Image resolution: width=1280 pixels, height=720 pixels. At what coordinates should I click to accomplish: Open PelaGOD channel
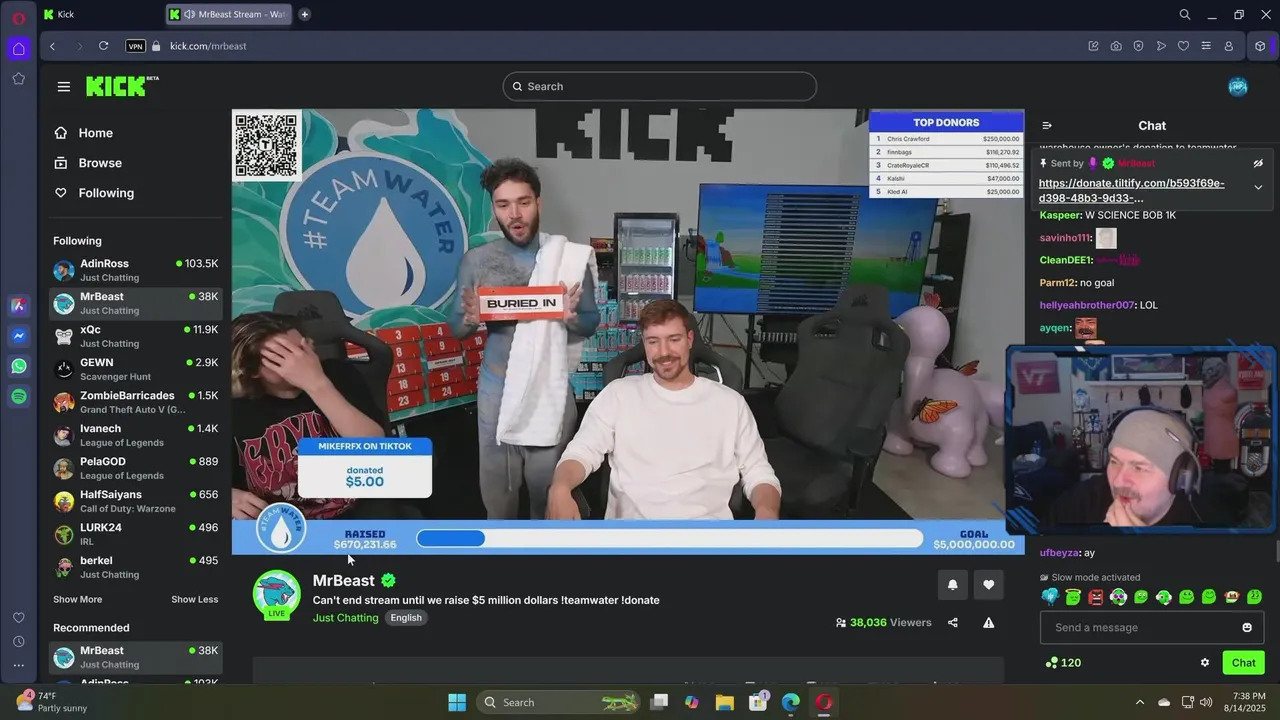click(136, 468)
